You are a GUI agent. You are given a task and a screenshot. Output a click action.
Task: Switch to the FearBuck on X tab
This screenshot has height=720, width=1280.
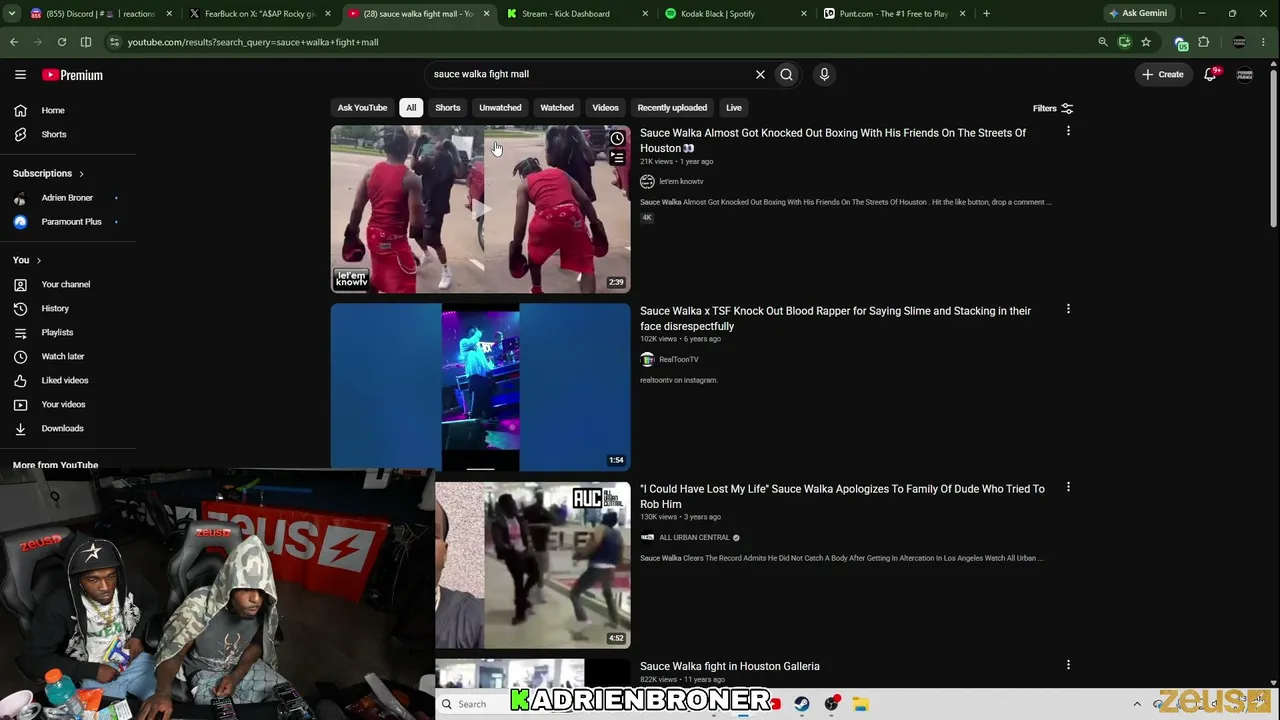click(x=260, y=14)
